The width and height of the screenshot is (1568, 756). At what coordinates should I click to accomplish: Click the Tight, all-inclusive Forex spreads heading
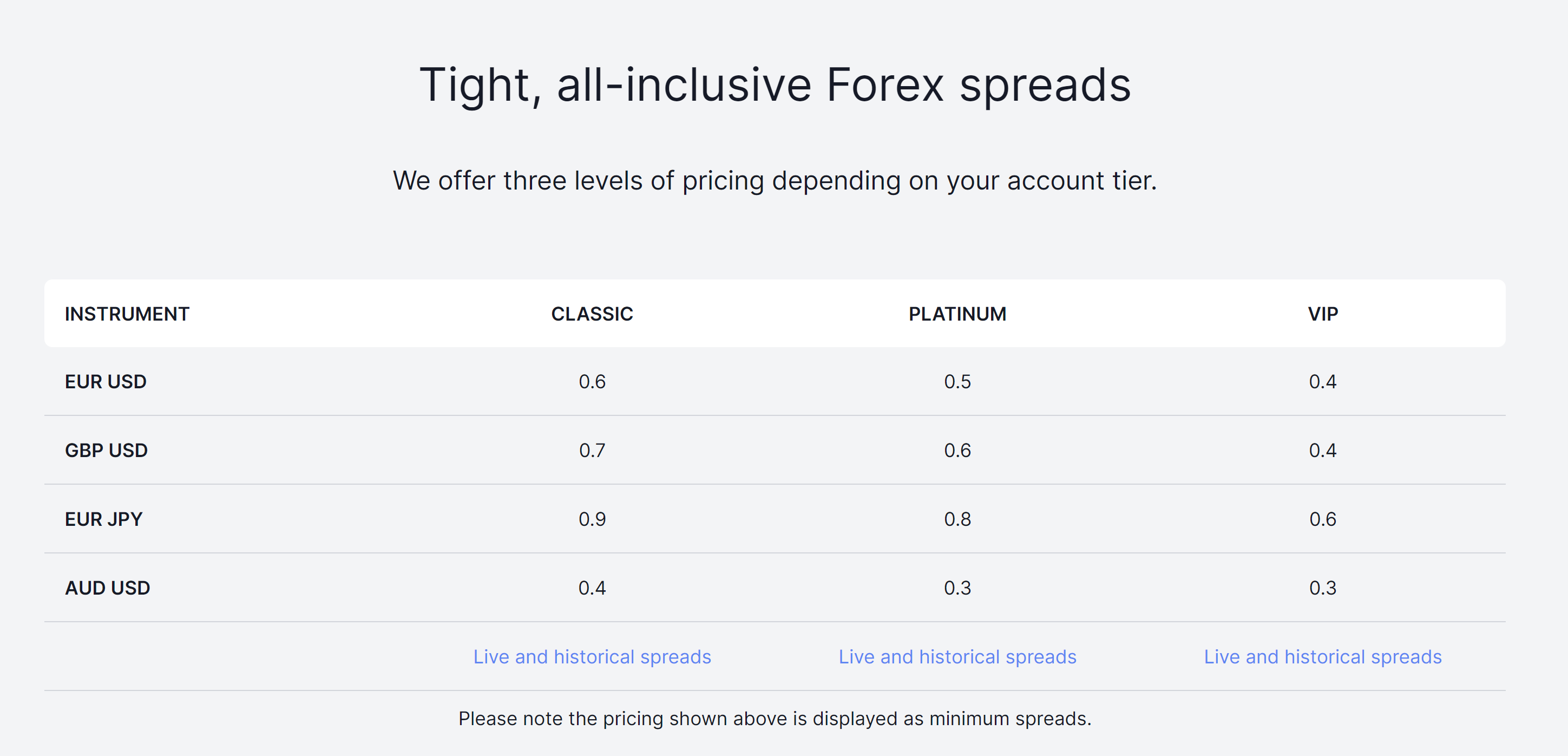(x=775, y=85)
